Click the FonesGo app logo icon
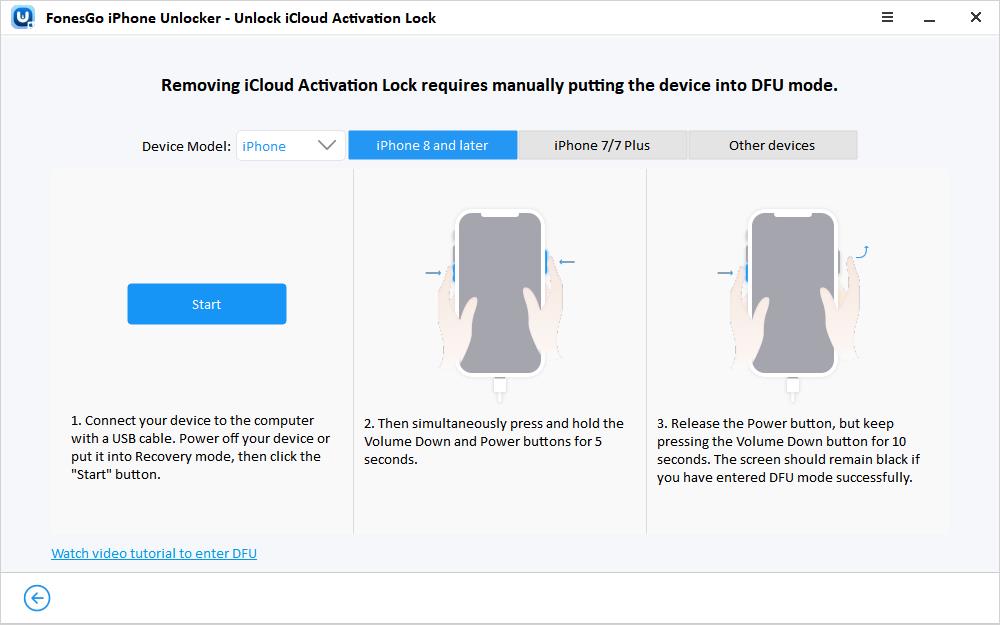The width and height of the screenshot is (1000, 625). pyautogui.click(x=23, y=17)
